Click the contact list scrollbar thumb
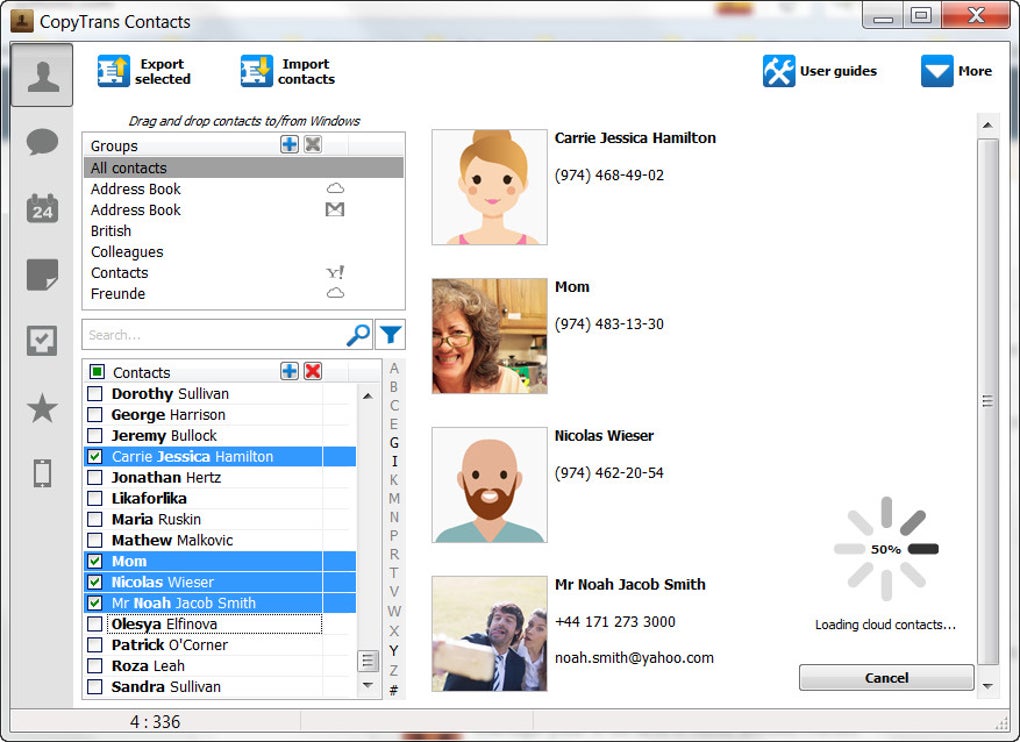Screen dimensions: 1020x742 click(x=368, y=661)
